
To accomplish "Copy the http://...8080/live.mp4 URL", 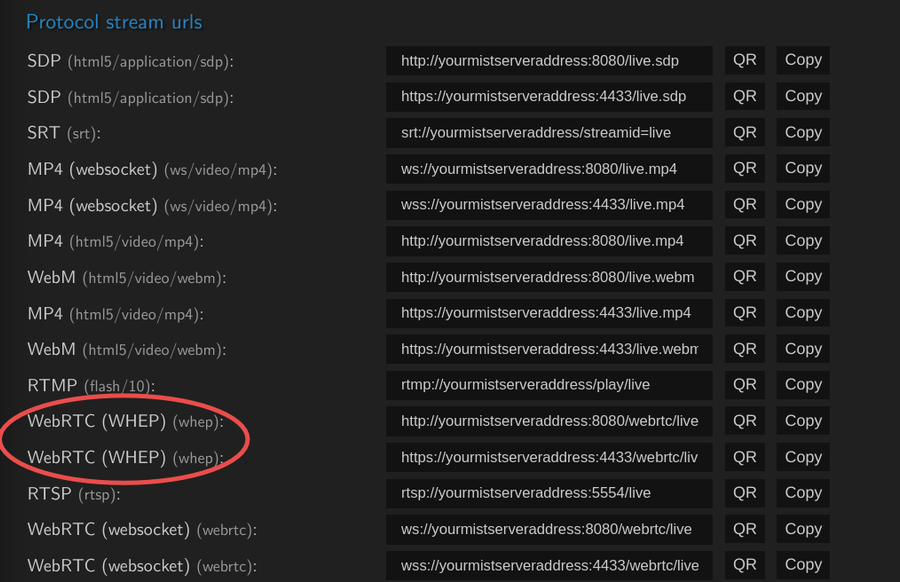I will pos(803,241).
